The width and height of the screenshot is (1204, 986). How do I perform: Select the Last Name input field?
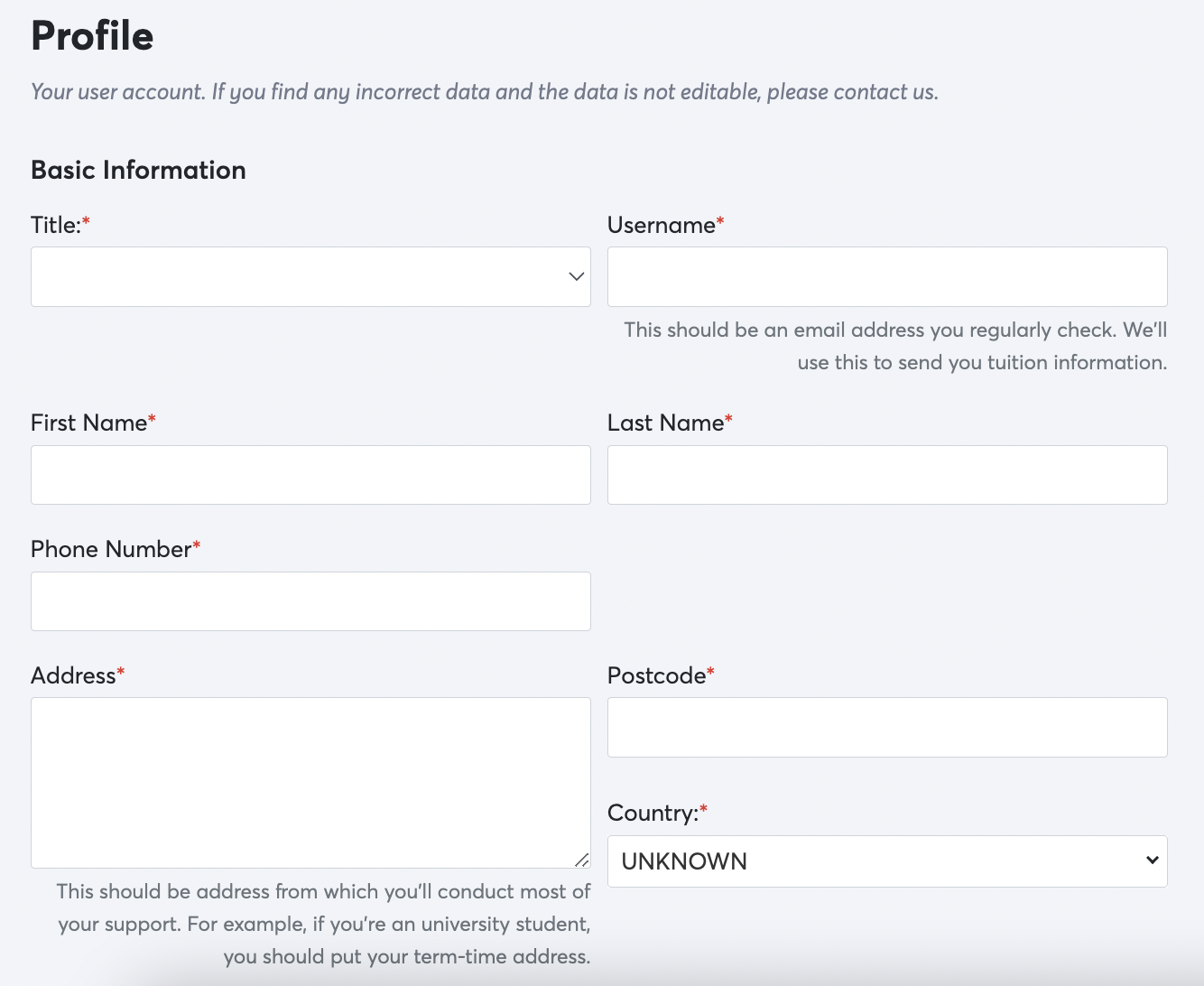(x=887, y=475)
